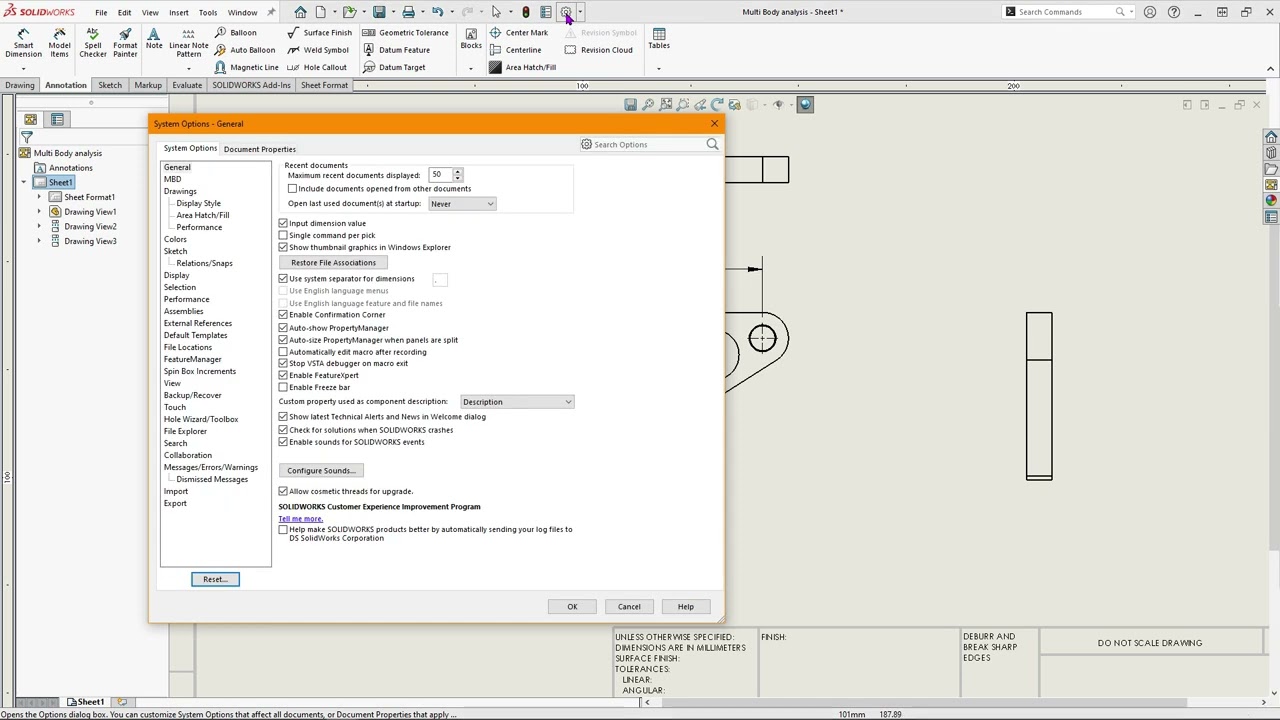This screenshot has width=1280, height=720.
Task: Select the Smart Dimension tool
Action: 23,43
